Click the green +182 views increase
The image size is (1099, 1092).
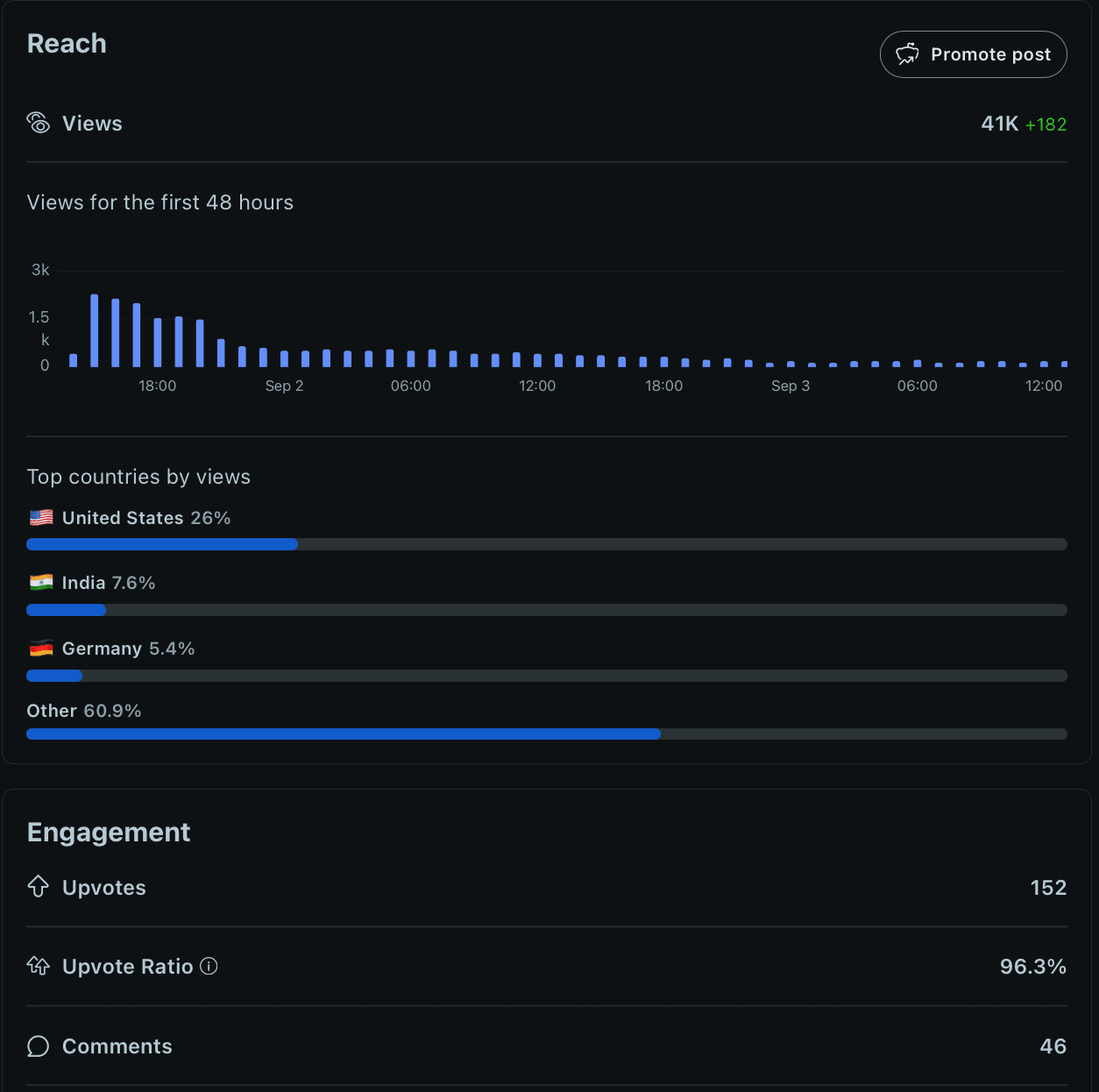[1046, 124]
